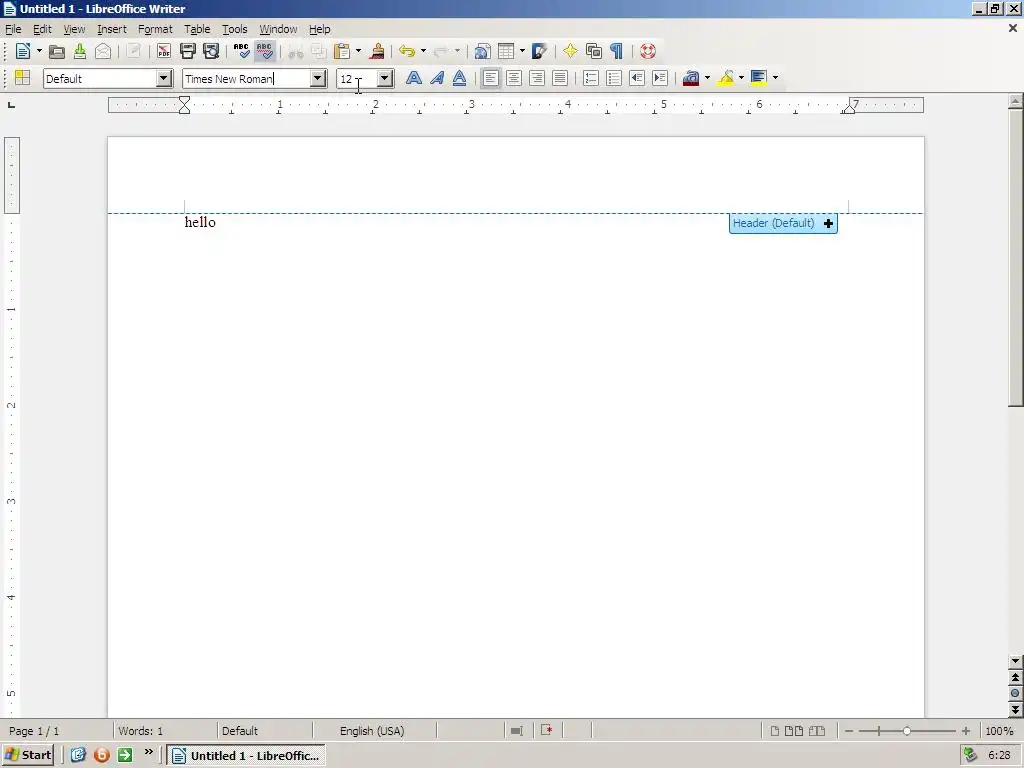Open the Font Color palette dropdown arrow
This screenshot has height=768, width=1024.
tap(707, 78)
